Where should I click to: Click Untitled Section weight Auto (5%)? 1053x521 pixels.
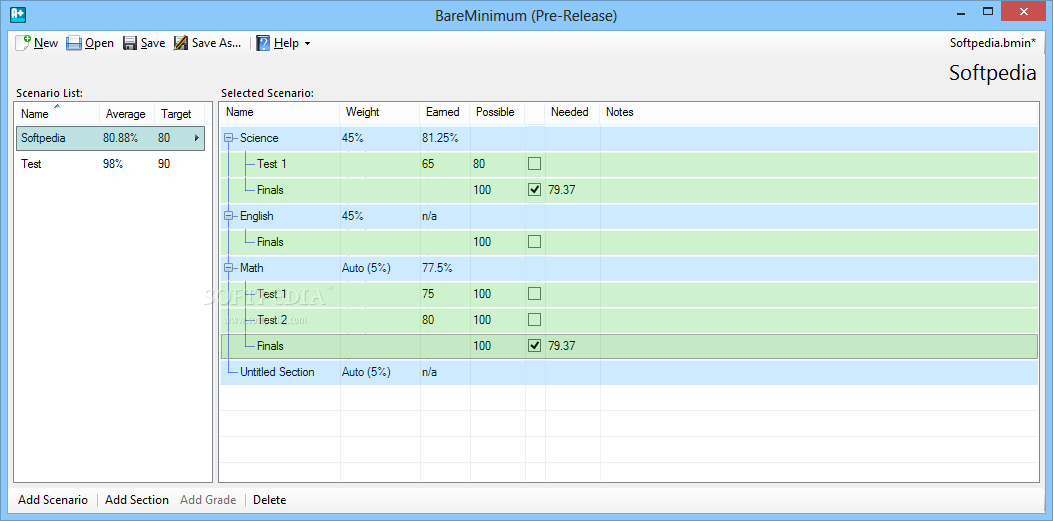coord(366,371)
